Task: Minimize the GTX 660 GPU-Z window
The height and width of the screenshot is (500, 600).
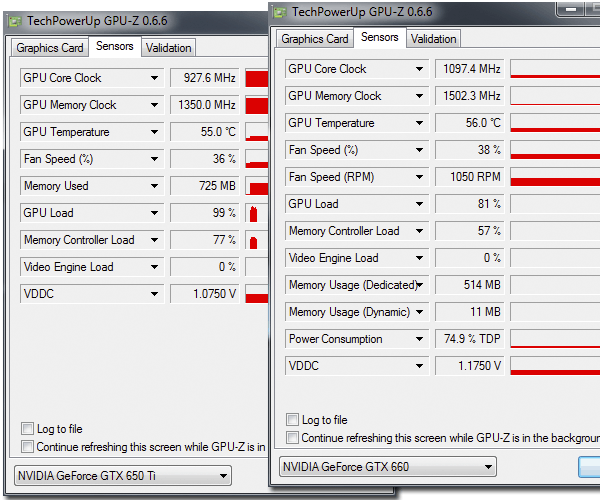Action: [x=571, y=9]
